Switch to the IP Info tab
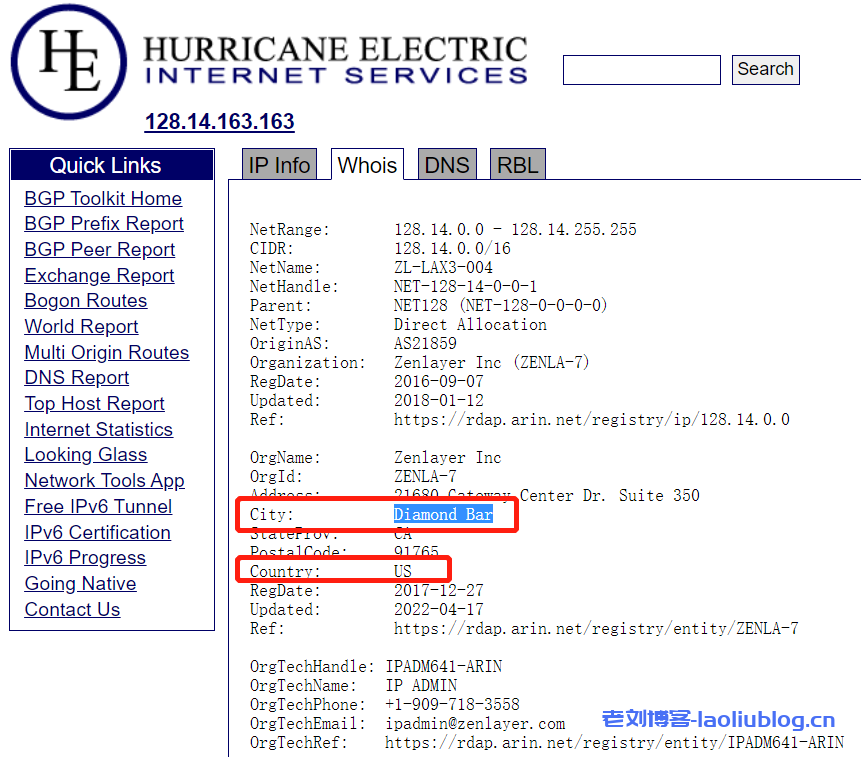This screenshot has height=757, width=861. [x=279, y=166]
